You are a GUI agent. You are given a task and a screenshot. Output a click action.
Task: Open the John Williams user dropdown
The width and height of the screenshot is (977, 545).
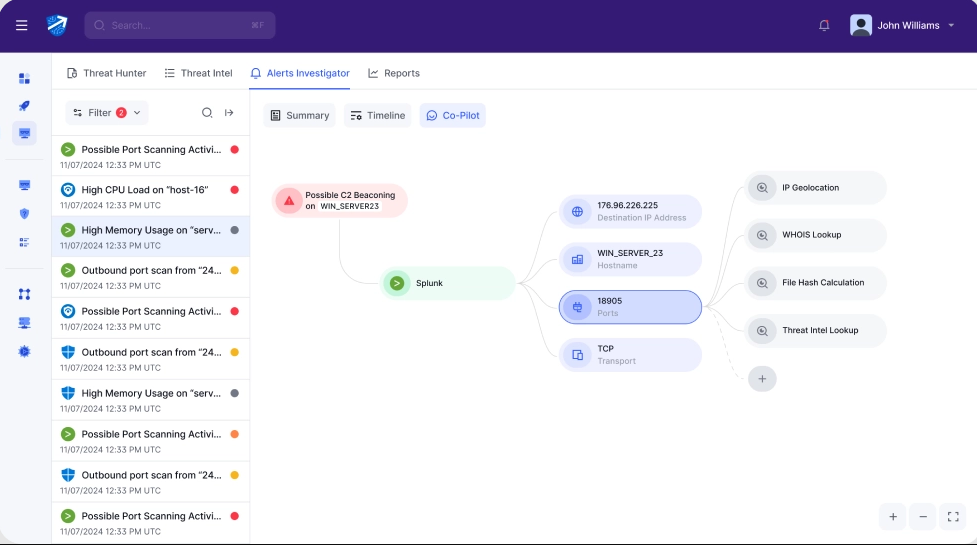(x=902, y=26)
